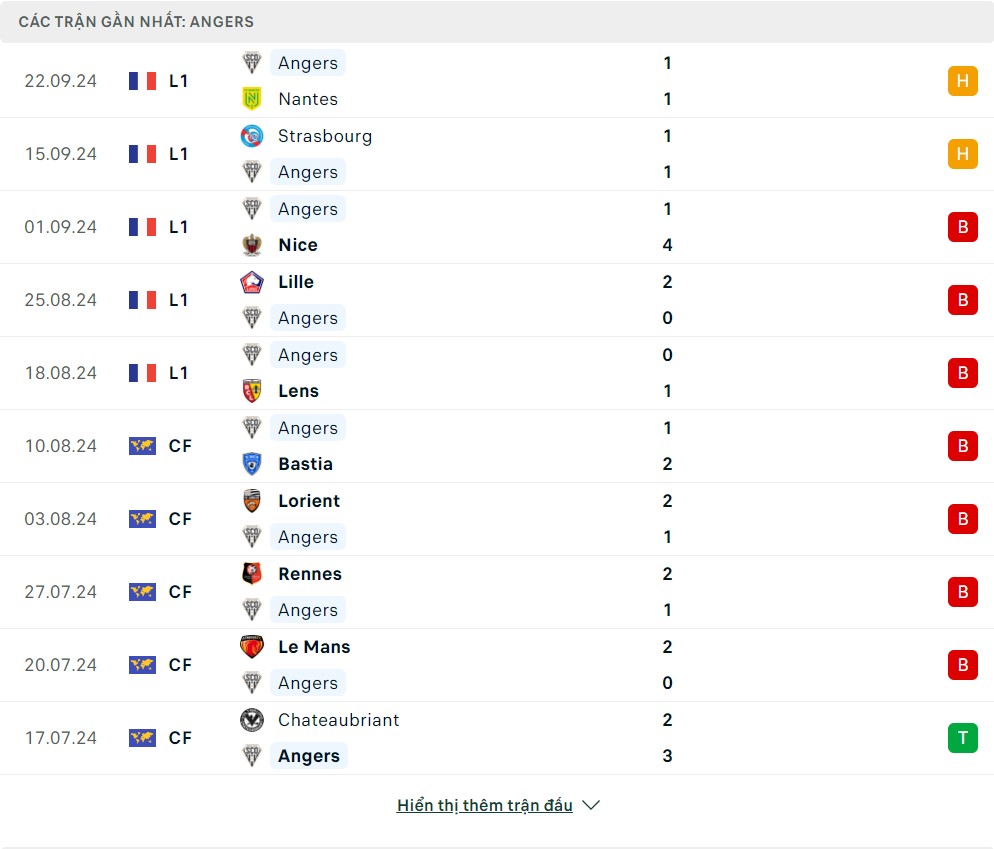Expand more matches with the chevron arrow
Viewport: 994px width, 849px height.
pyautogui.click(x=591, y=805)
